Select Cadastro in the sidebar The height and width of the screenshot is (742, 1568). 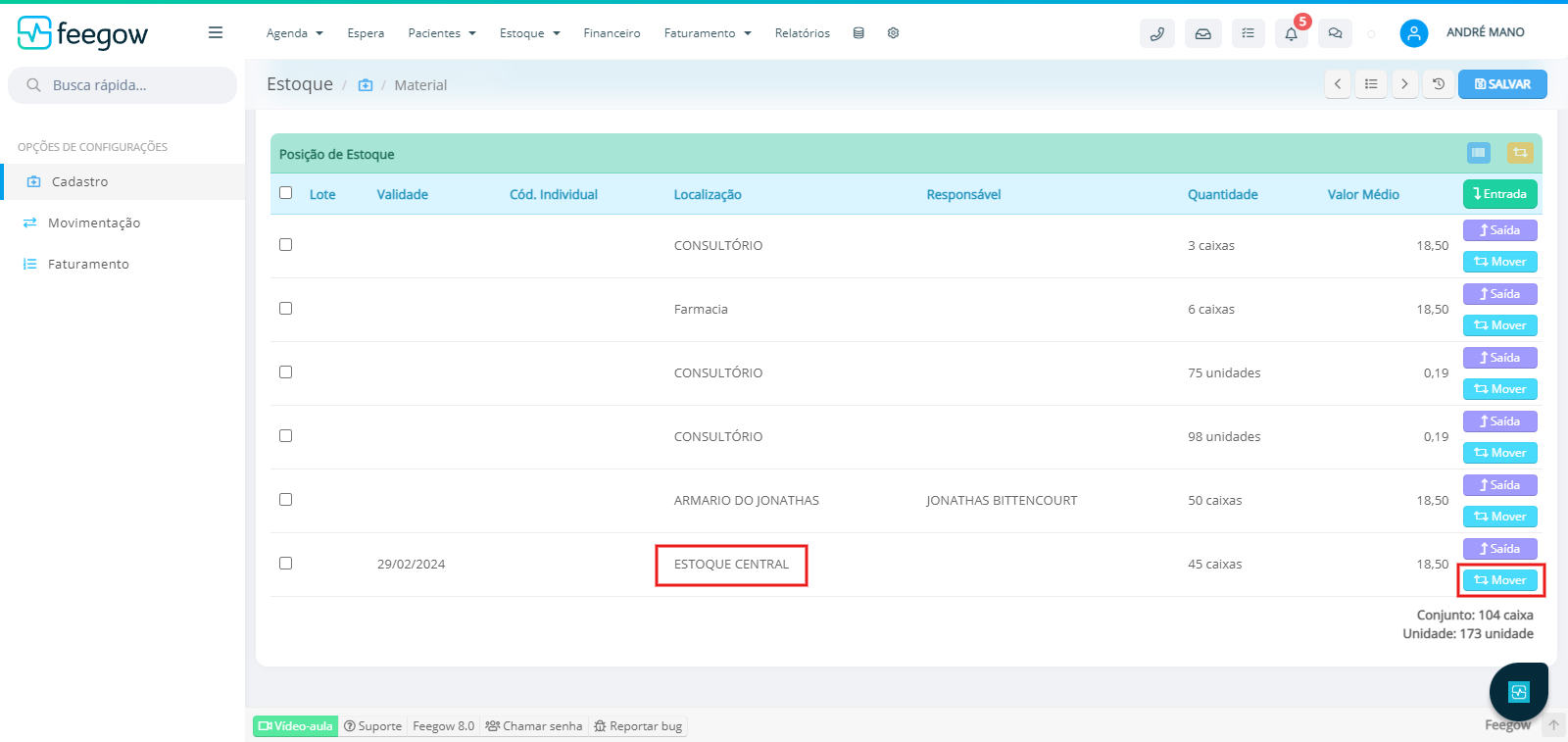pos(122,181)
